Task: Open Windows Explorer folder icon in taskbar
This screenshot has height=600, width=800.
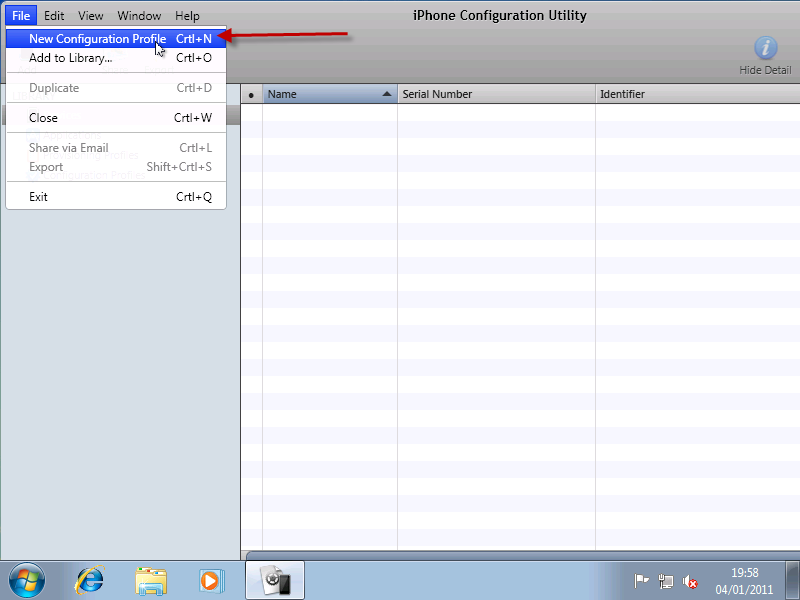Action: 151,580
